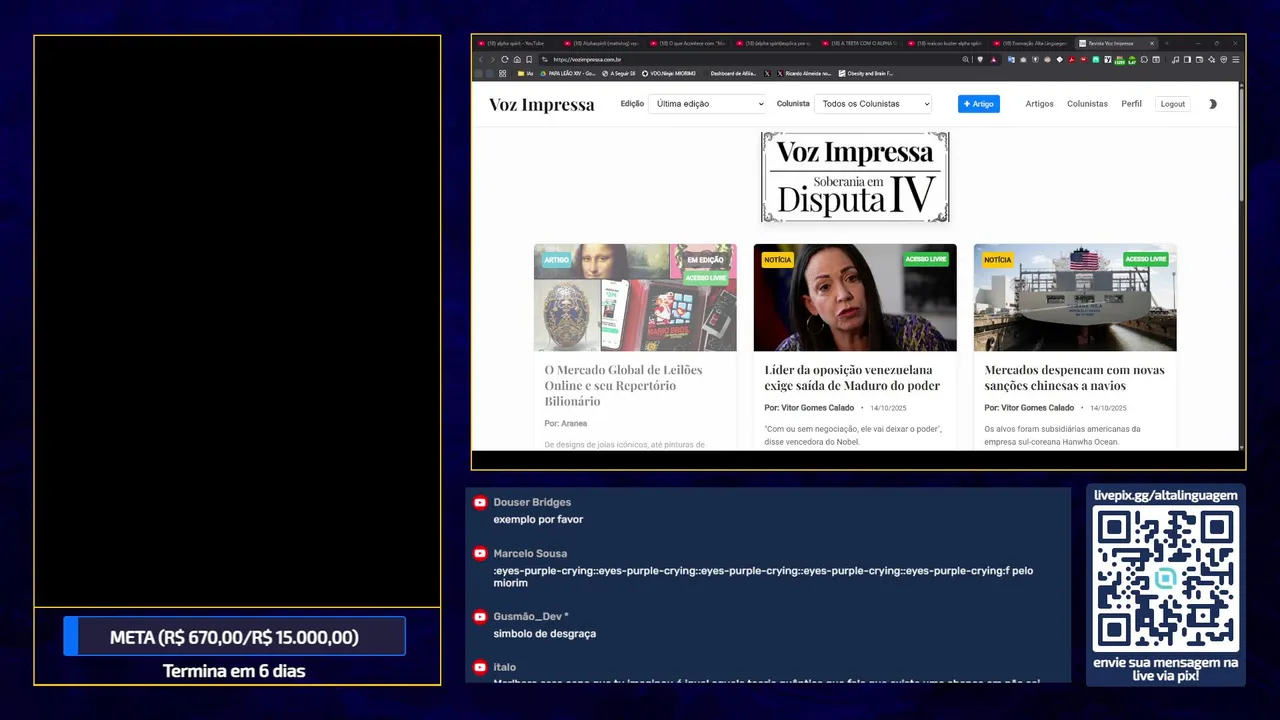Open the Perfil nav link
Image resolution: width=1280 pixels, height=720 pixels.
(1131, 104)
